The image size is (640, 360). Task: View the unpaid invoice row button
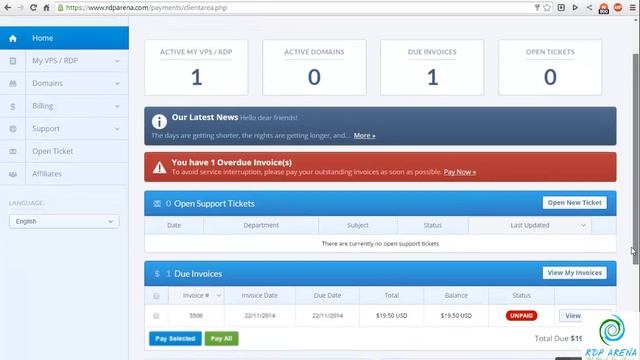click(x=572, y=316)
